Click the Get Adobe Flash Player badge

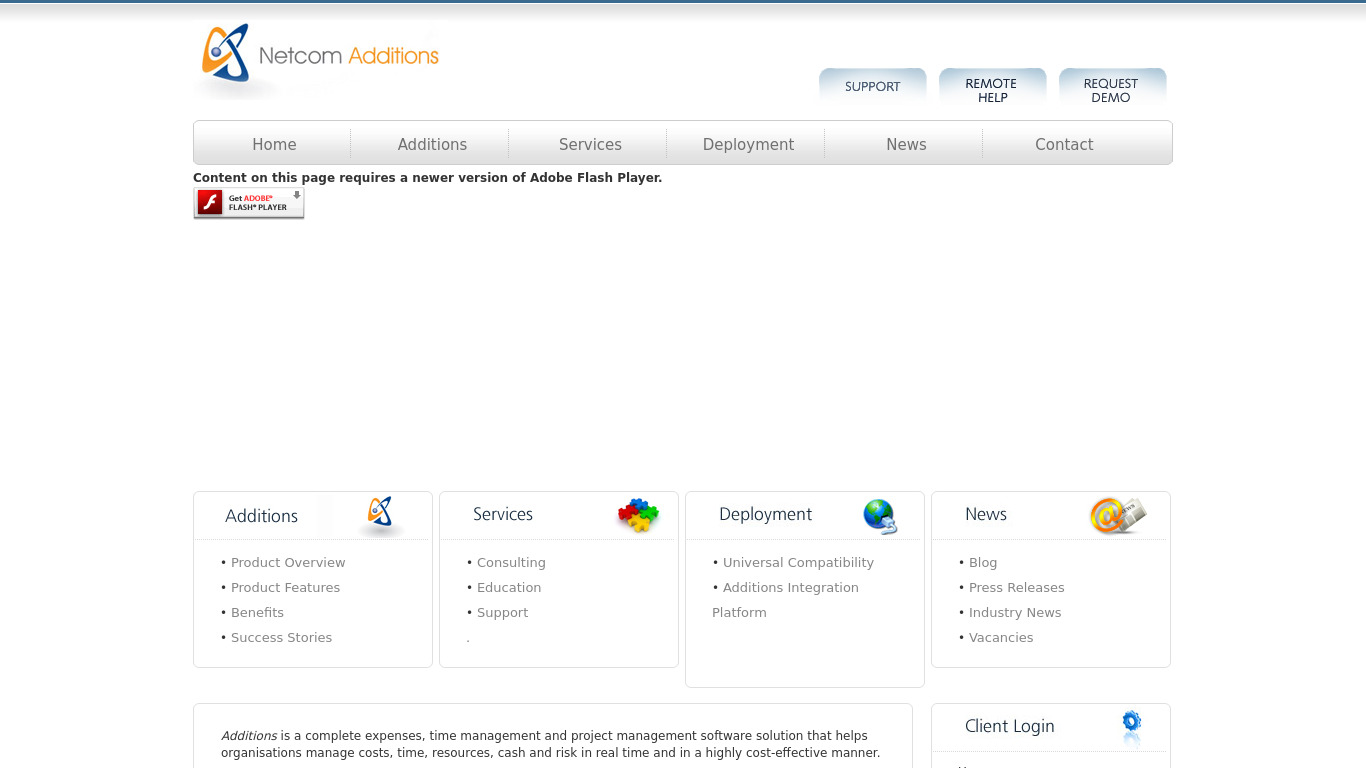[x=249, y=203]
